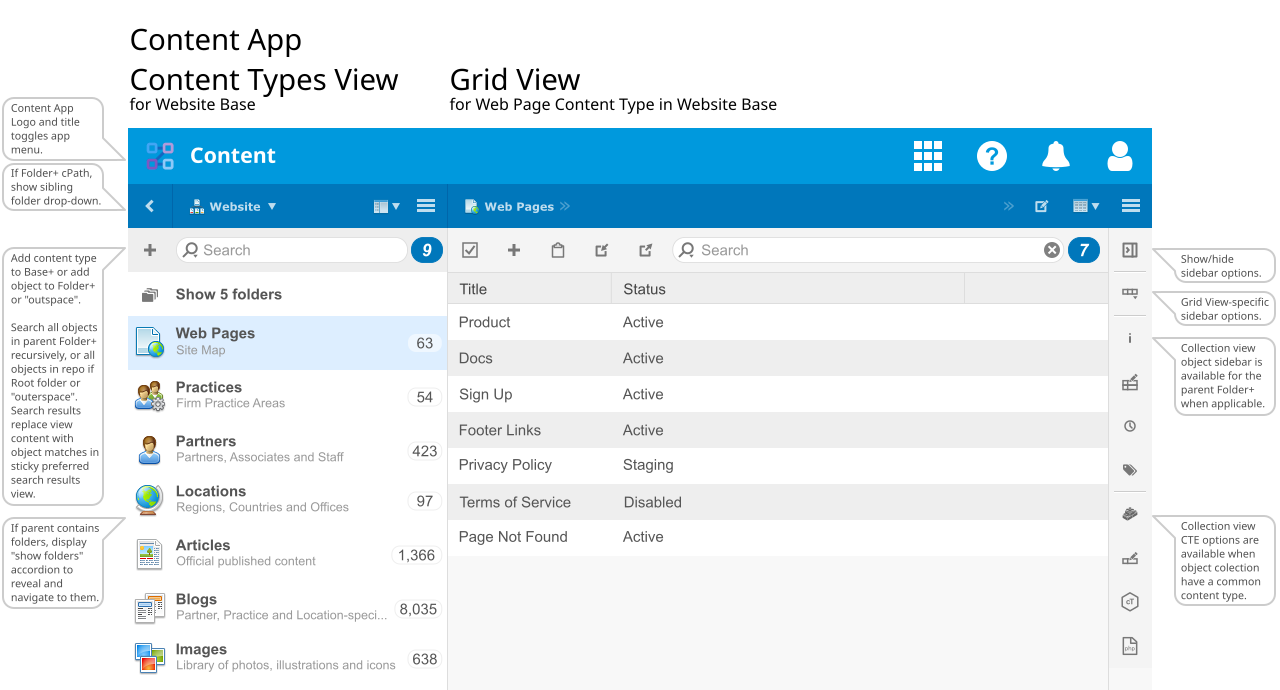Open the PHP file sidebar icon
Image resolution: width=1280 pixels, height=690 pixels.
(1130, 646)
